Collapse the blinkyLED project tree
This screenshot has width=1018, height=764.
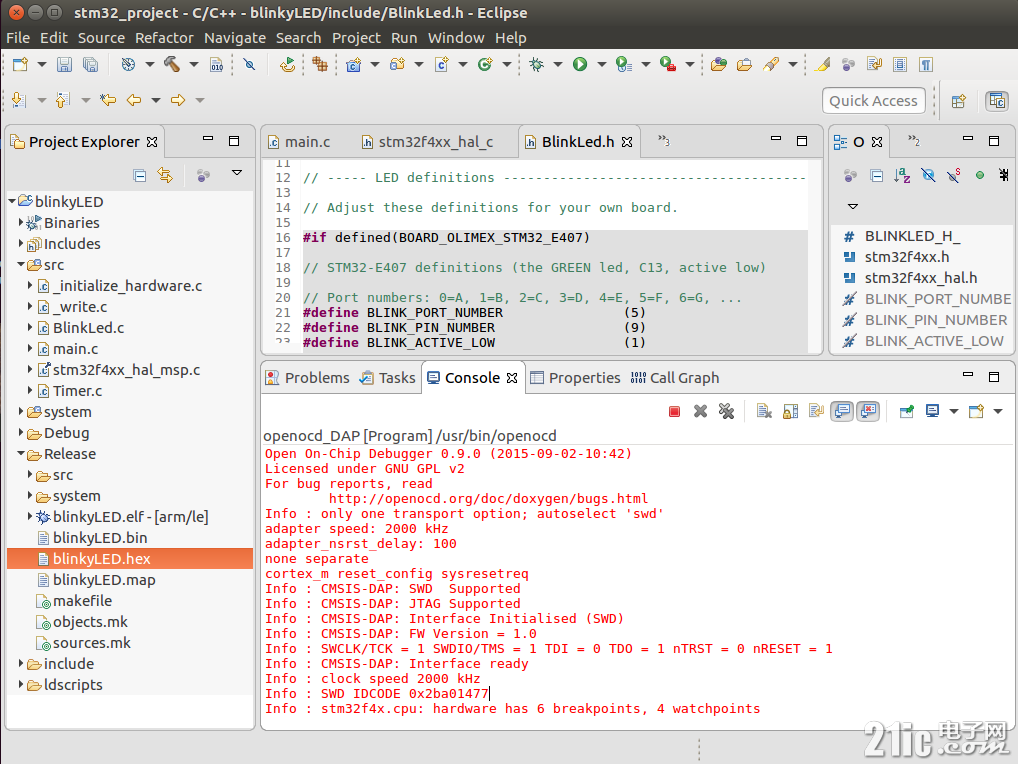[12, 201]
